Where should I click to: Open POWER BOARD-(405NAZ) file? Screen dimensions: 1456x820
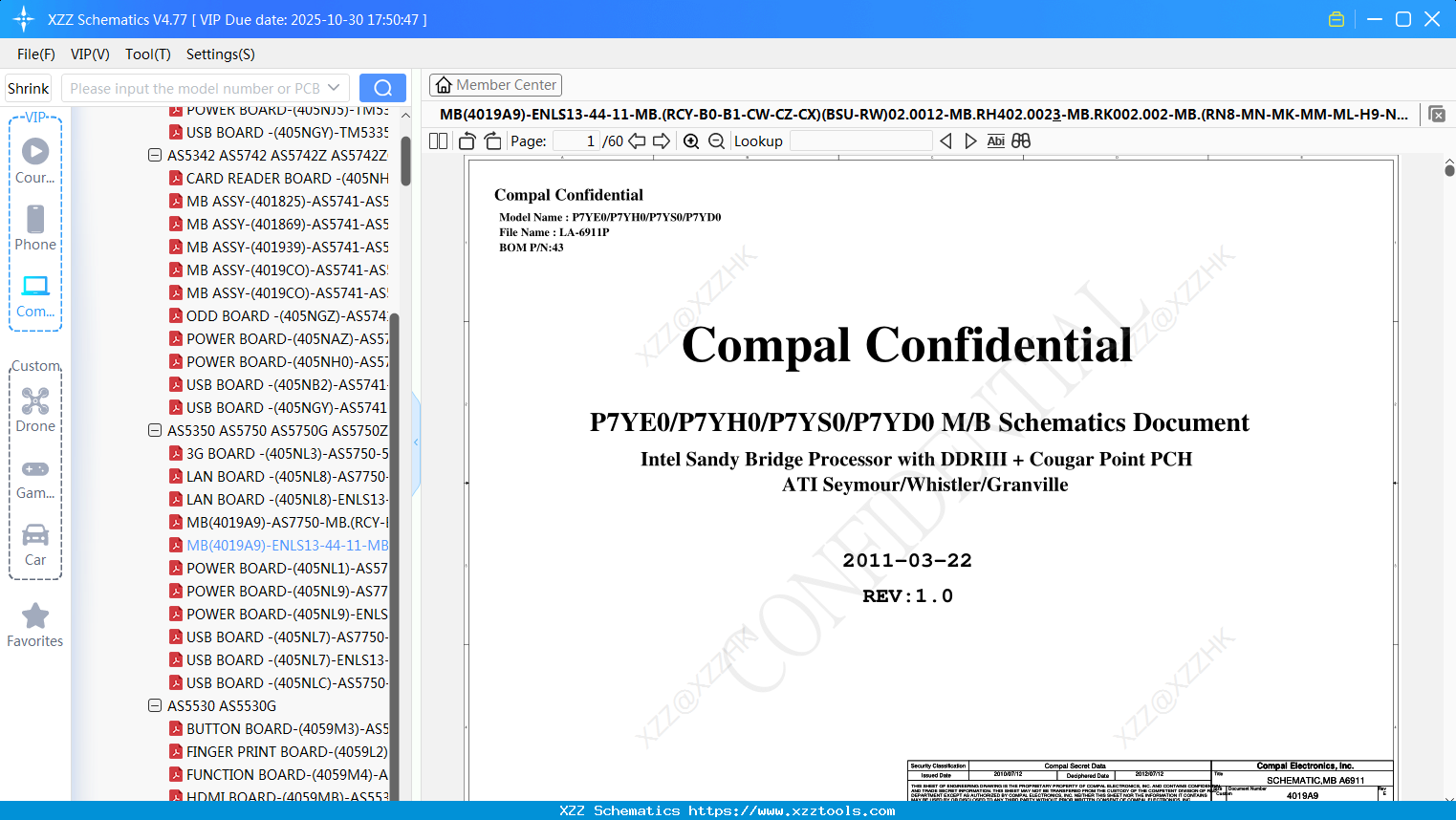[x=279, y=338]
